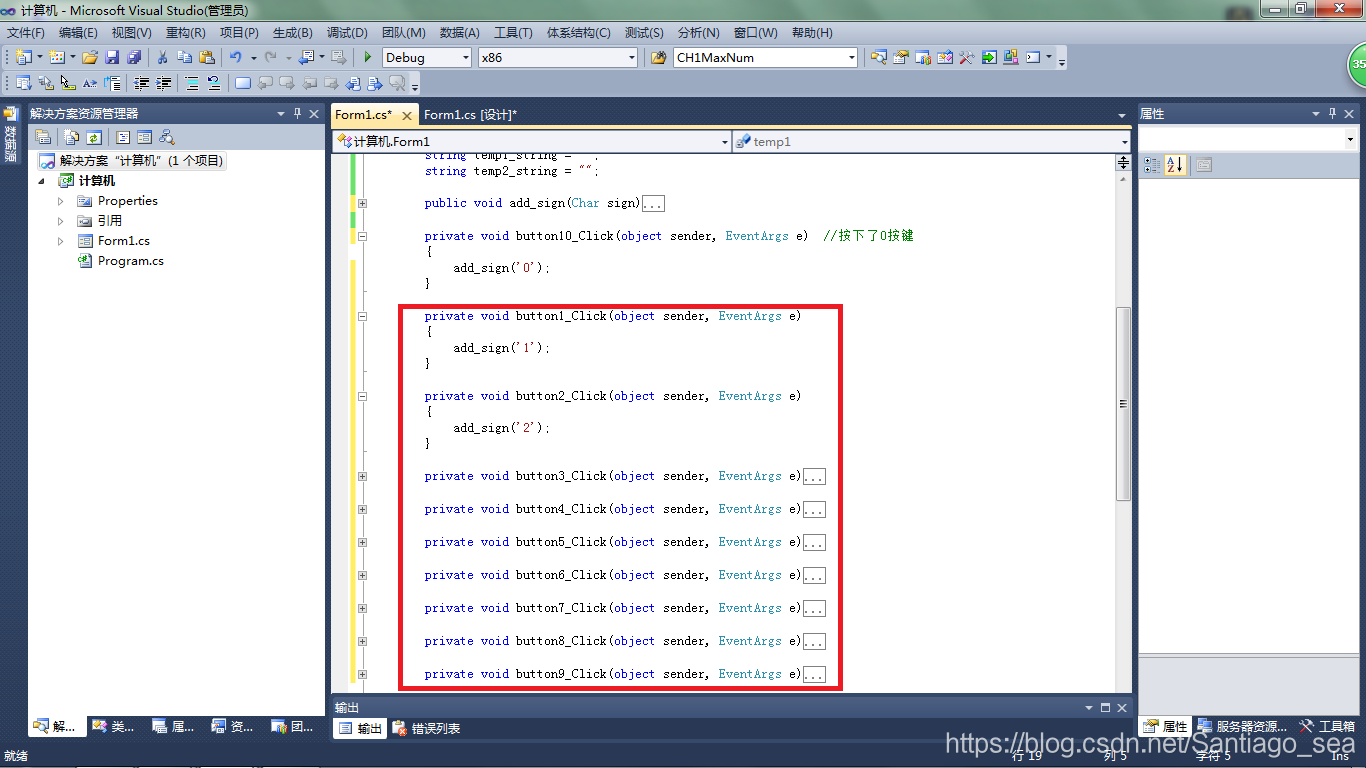Click the New Project toolbar icon
Viewport: 1366px width, 768px height.
(23, 57)
